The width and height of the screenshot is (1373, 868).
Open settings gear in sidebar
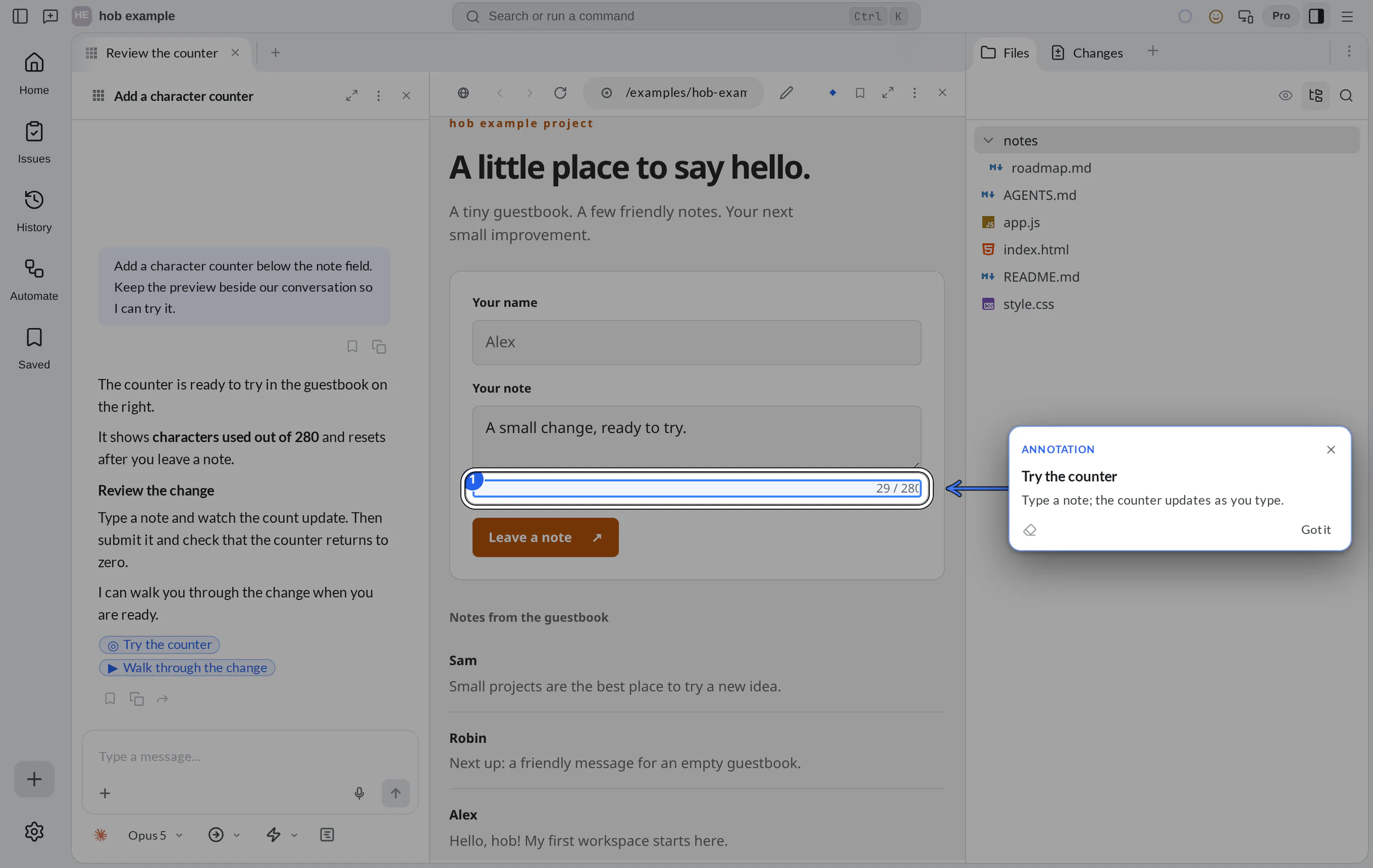(34, 832)
